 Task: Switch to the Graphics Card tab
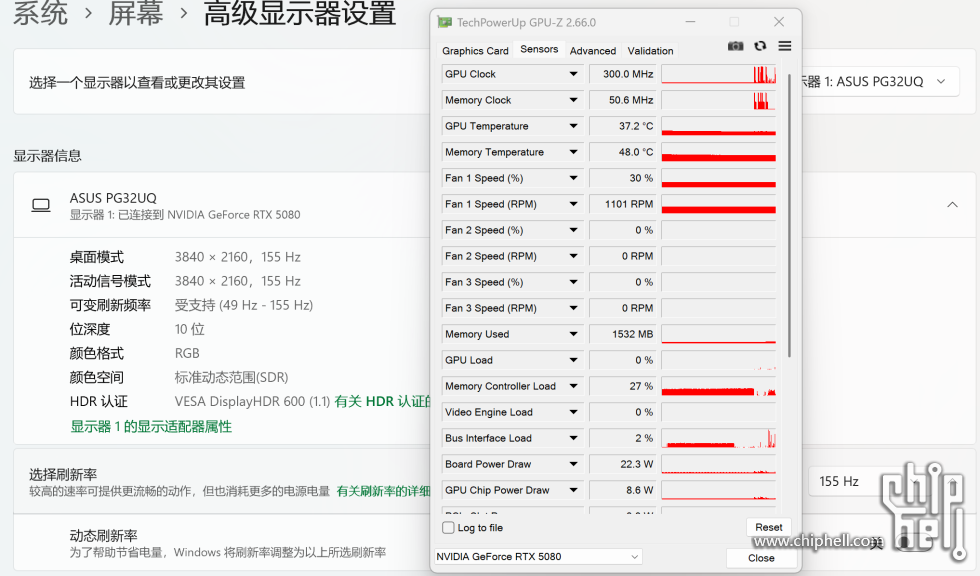475,51
